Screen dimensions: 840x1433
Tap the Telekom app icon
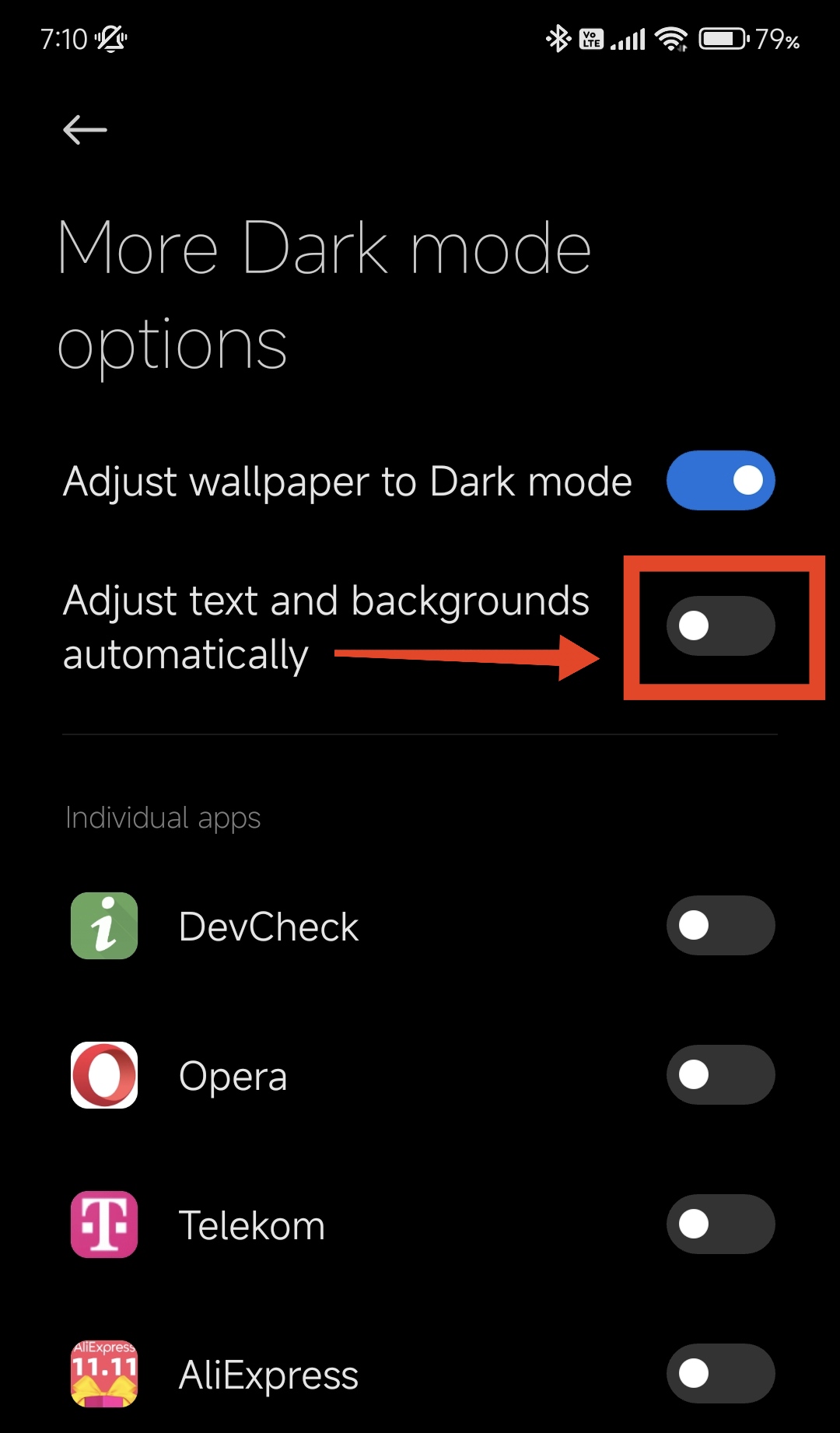104,1225
